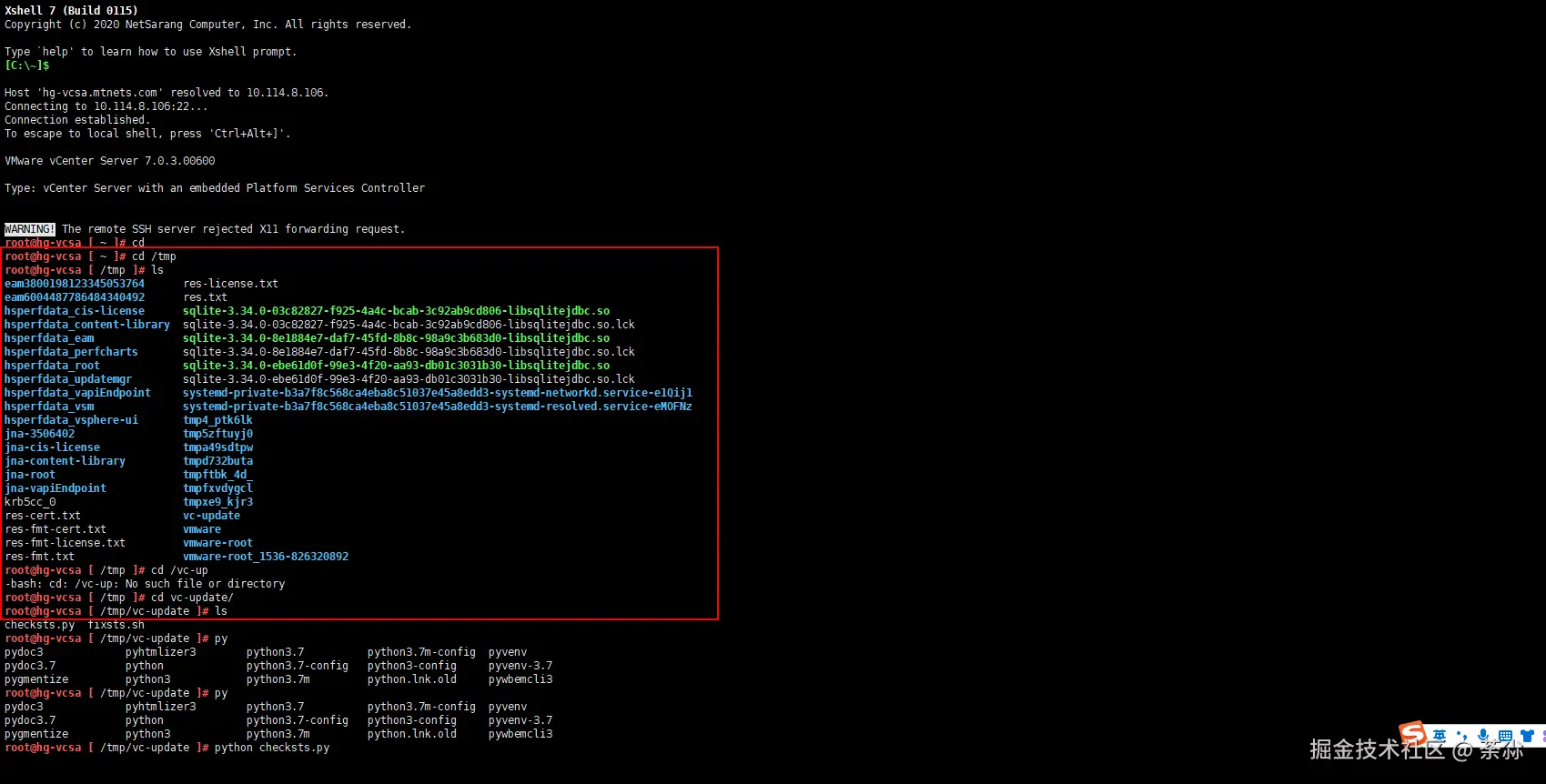1546x784 pixels.
Task: Click the 'tmpftbk_4d_' directory
Action: click(x=217, y=475)
